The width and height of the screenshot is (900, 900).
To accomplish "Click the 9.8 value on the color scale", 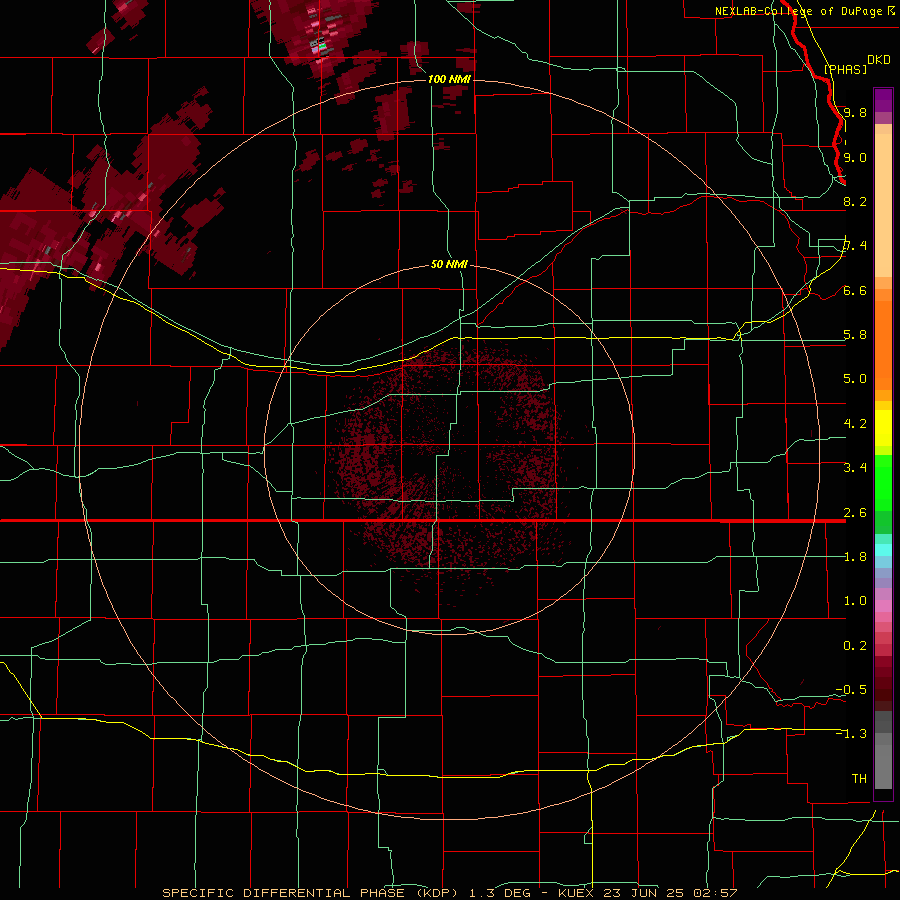I will pos(855,112).
